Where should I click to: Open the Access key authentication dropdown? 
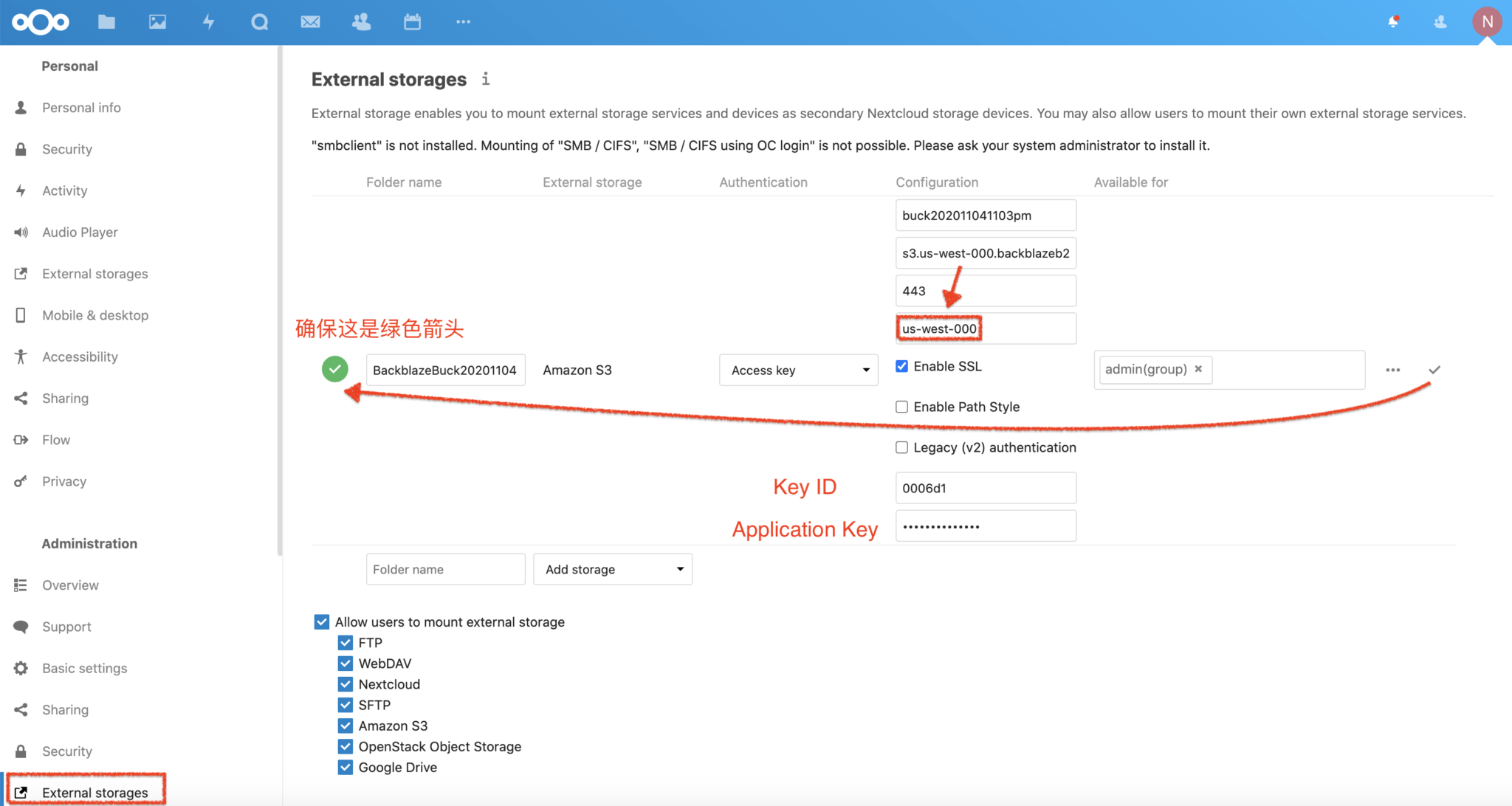click(x=798, y=370)
